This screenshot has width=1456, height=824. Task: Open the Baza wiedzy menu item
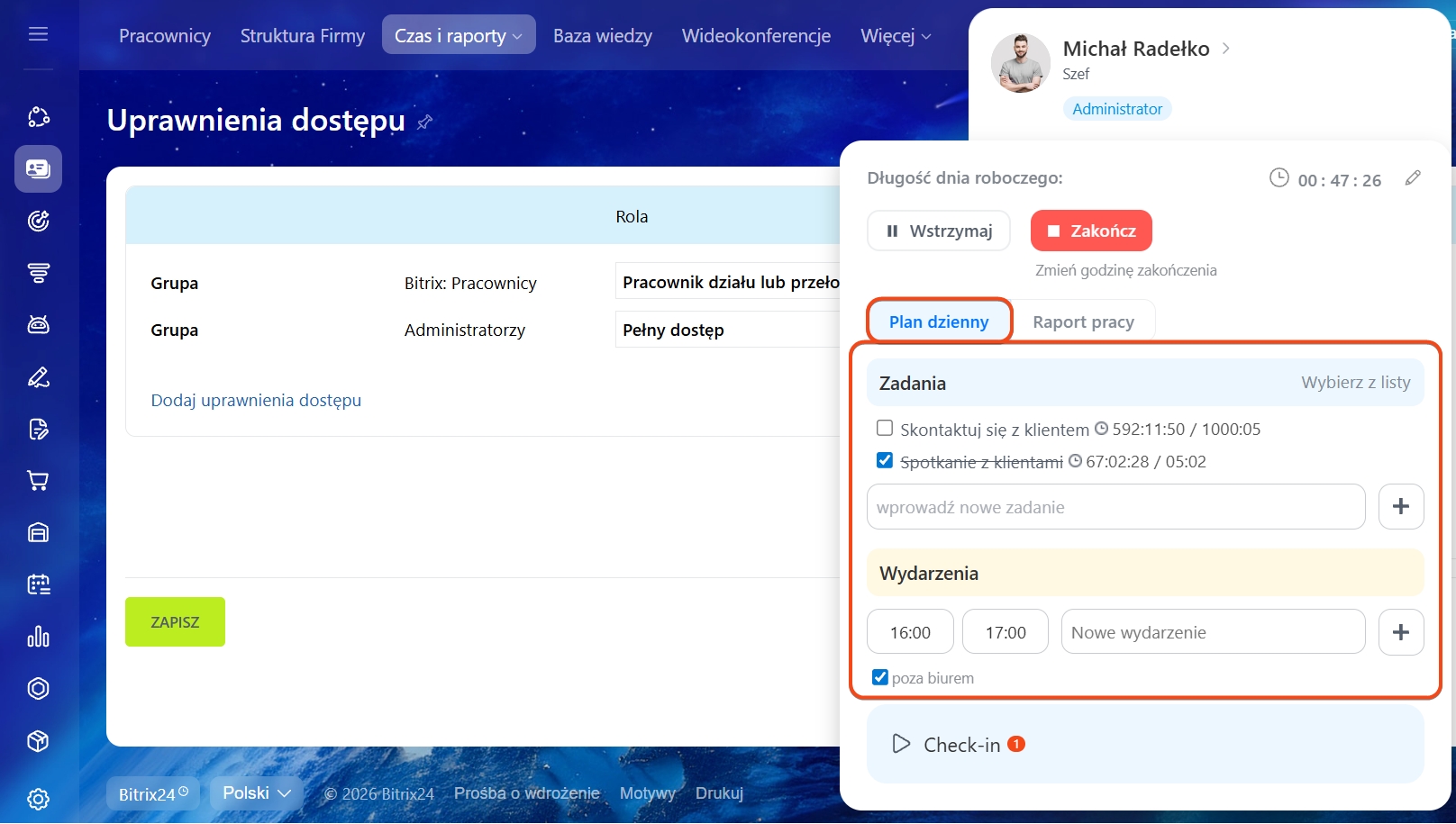pyautogui.click(x=602, y=36)
